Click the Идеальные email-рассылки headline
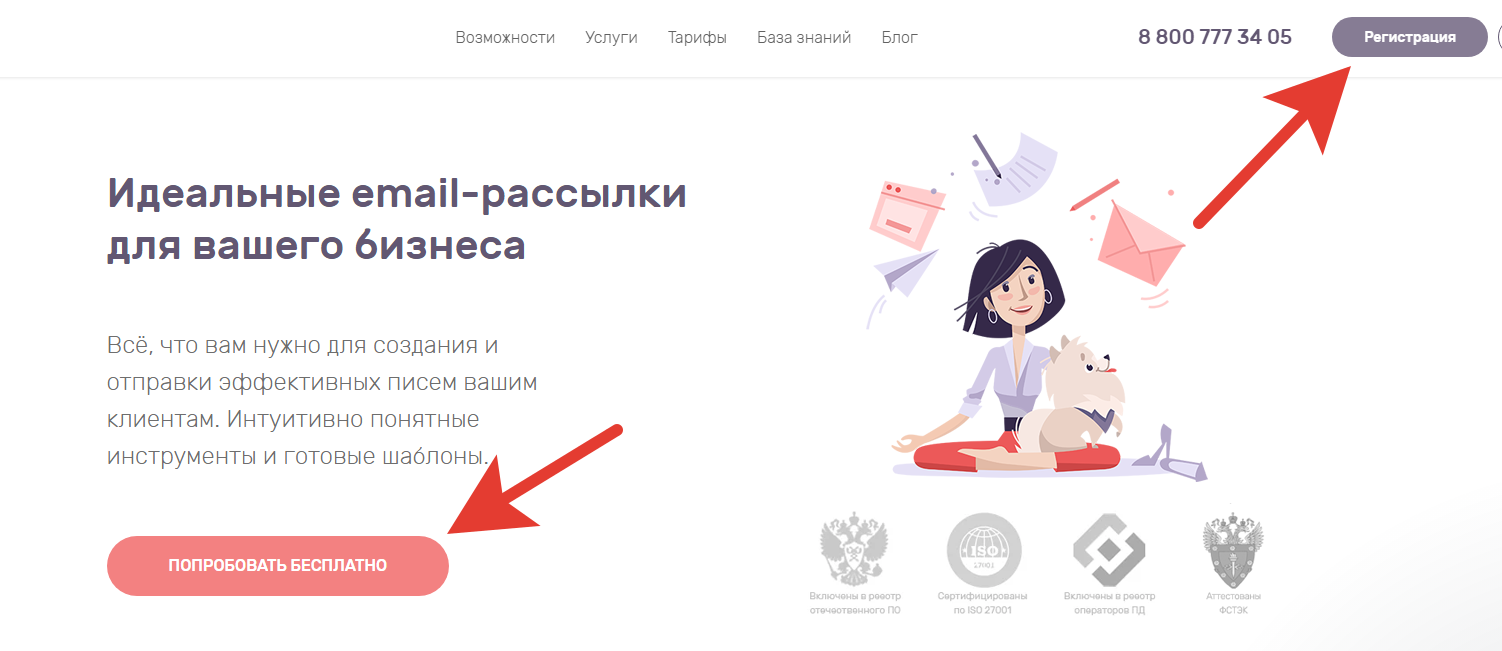Screen dimensions: 1502x651 point(397,218)
